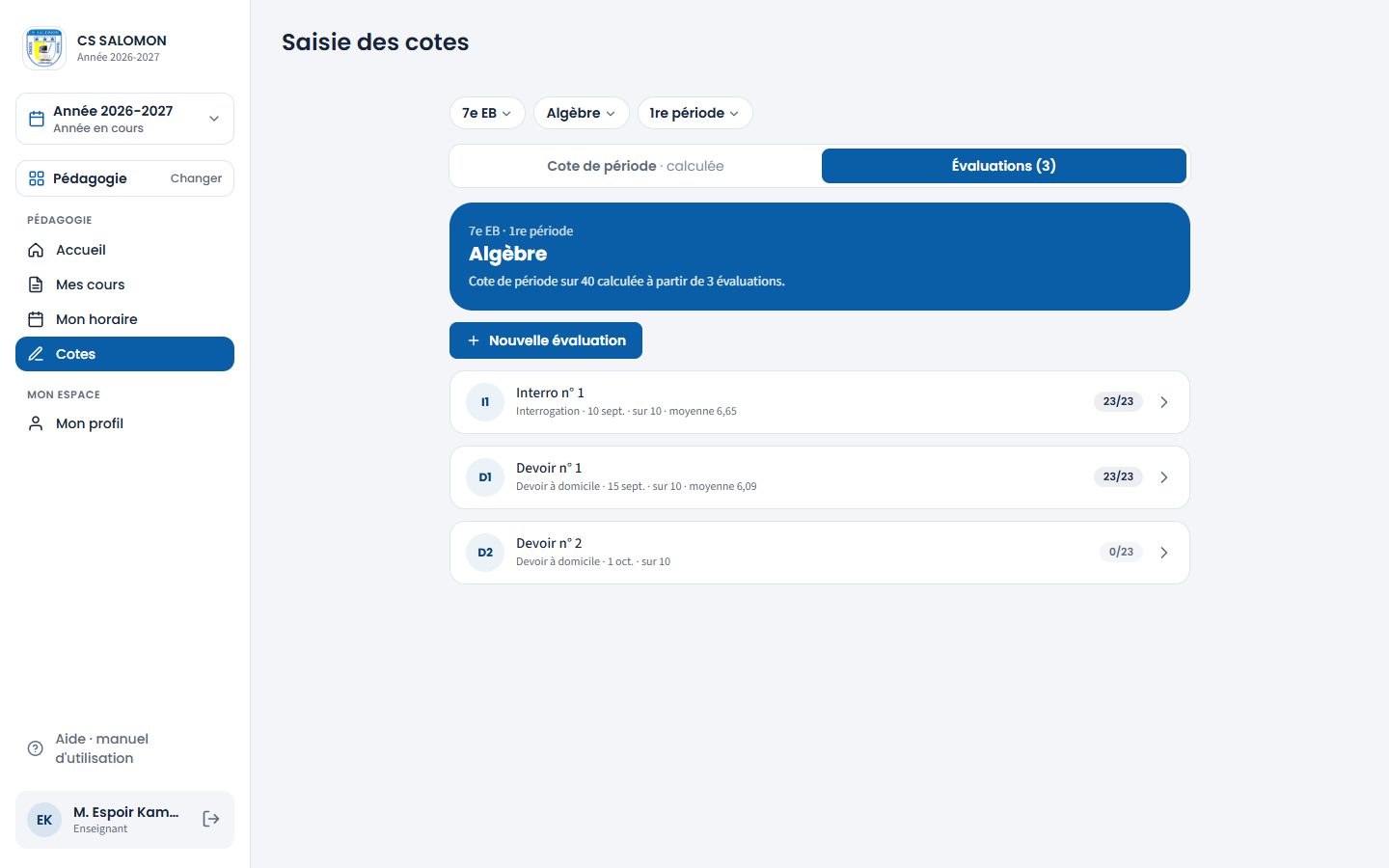
Task: Click the I1 badge for Interro n° 1
Action: [x=485, y=402]
